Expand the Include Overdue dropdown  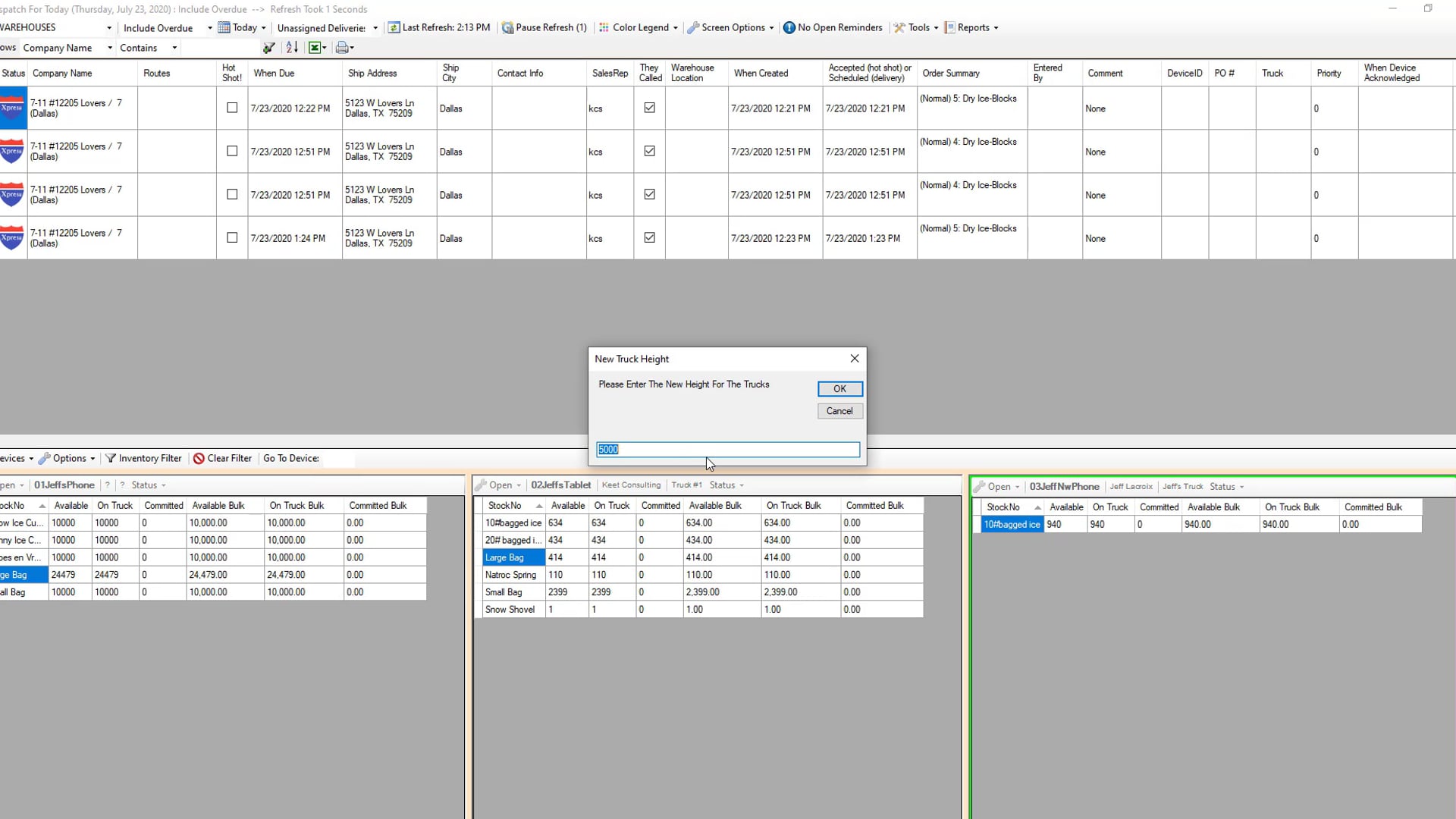tap(209, 28)
